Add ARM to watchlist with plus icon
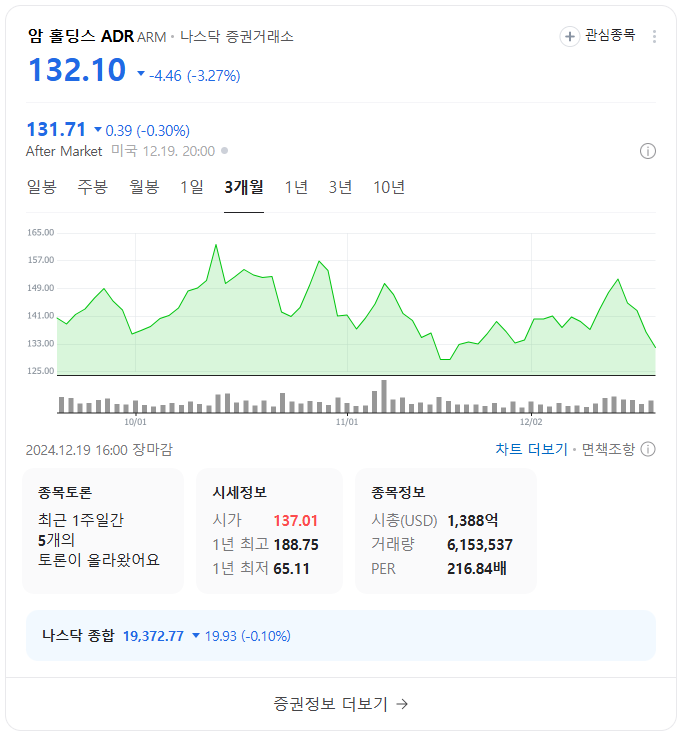The image size is (681, 740). (570, 36)
